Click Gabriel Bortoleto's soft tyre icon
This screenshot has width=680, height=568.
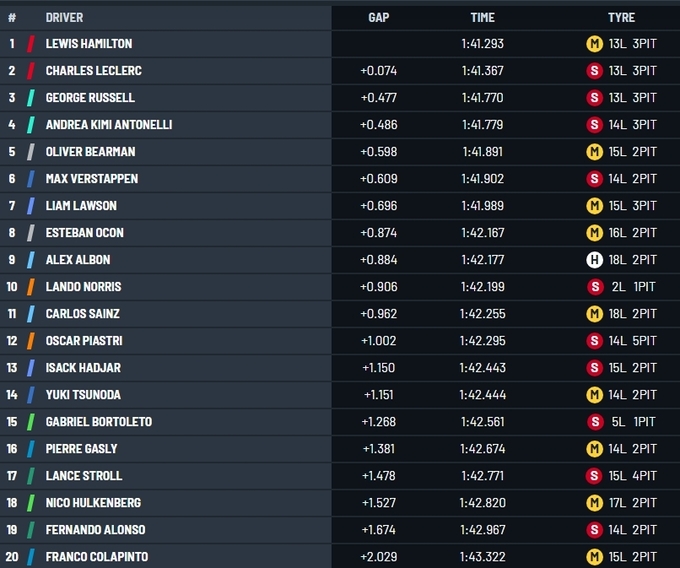pyautogui.click(x=593, y=422)
